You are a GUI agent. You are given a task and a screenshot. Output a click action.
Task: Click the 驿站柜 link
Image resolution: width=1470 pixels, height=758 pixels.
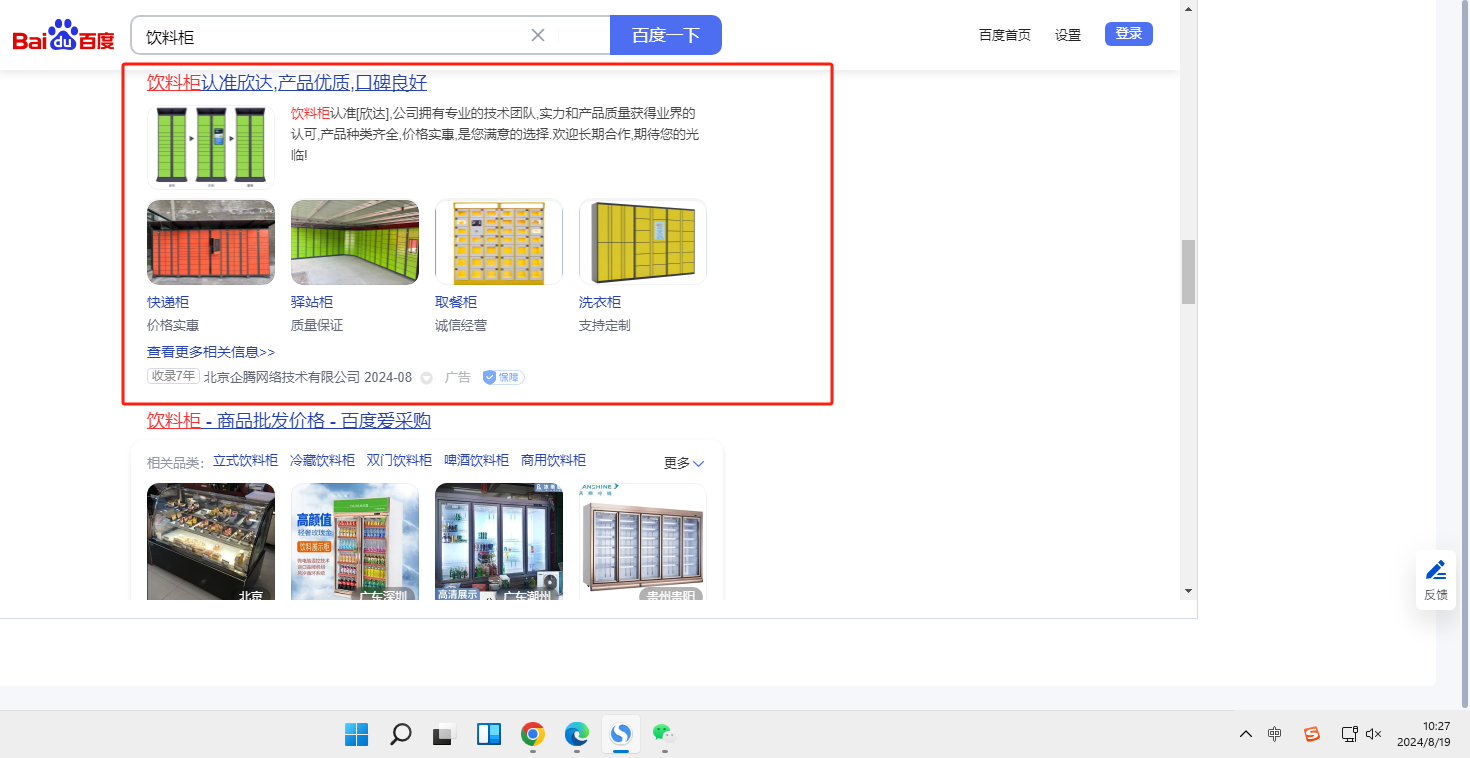click(x=312, y=302)
